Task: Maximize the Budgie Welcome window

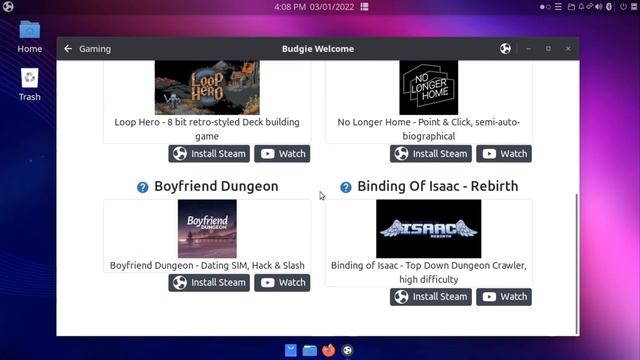Action: pos(548,49)
